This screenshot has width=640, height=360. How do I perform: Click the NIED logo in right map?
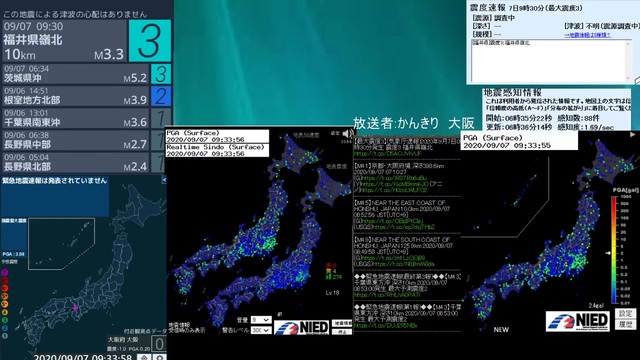click(x=578, y=321)
